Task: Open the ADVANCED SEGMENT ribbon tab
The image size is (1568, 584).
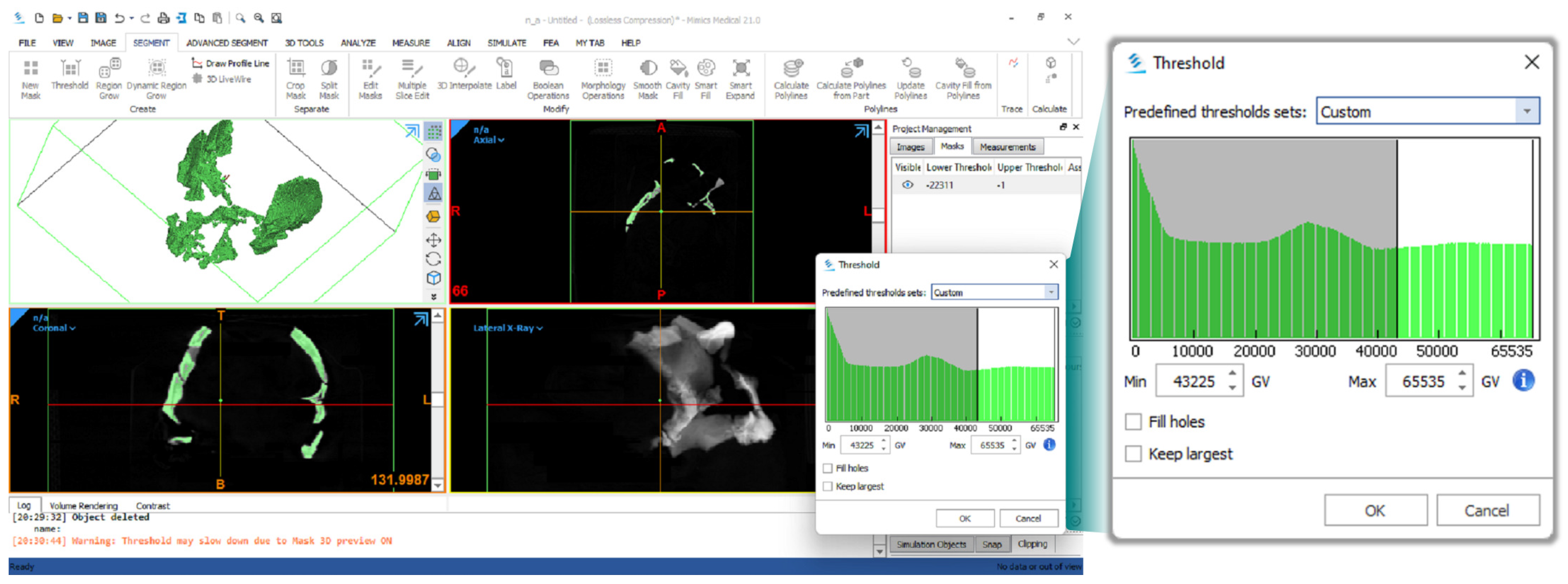Action: coord(226,42)
